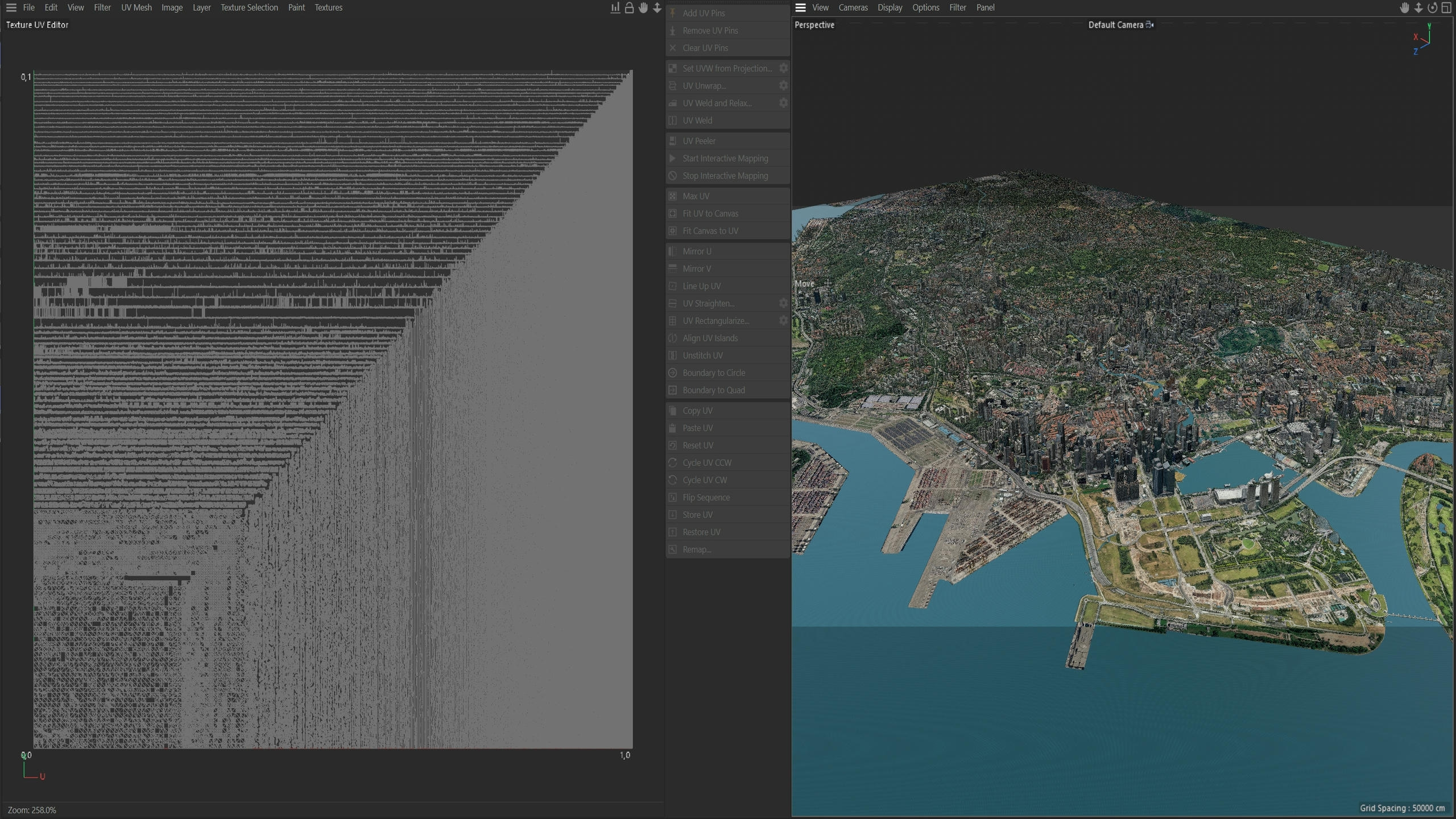Viewport: 1456px width, 819px height.
Task: Click the viewport orbit rotate icon
Action: pyautogui.click(x=1432, y=7)
